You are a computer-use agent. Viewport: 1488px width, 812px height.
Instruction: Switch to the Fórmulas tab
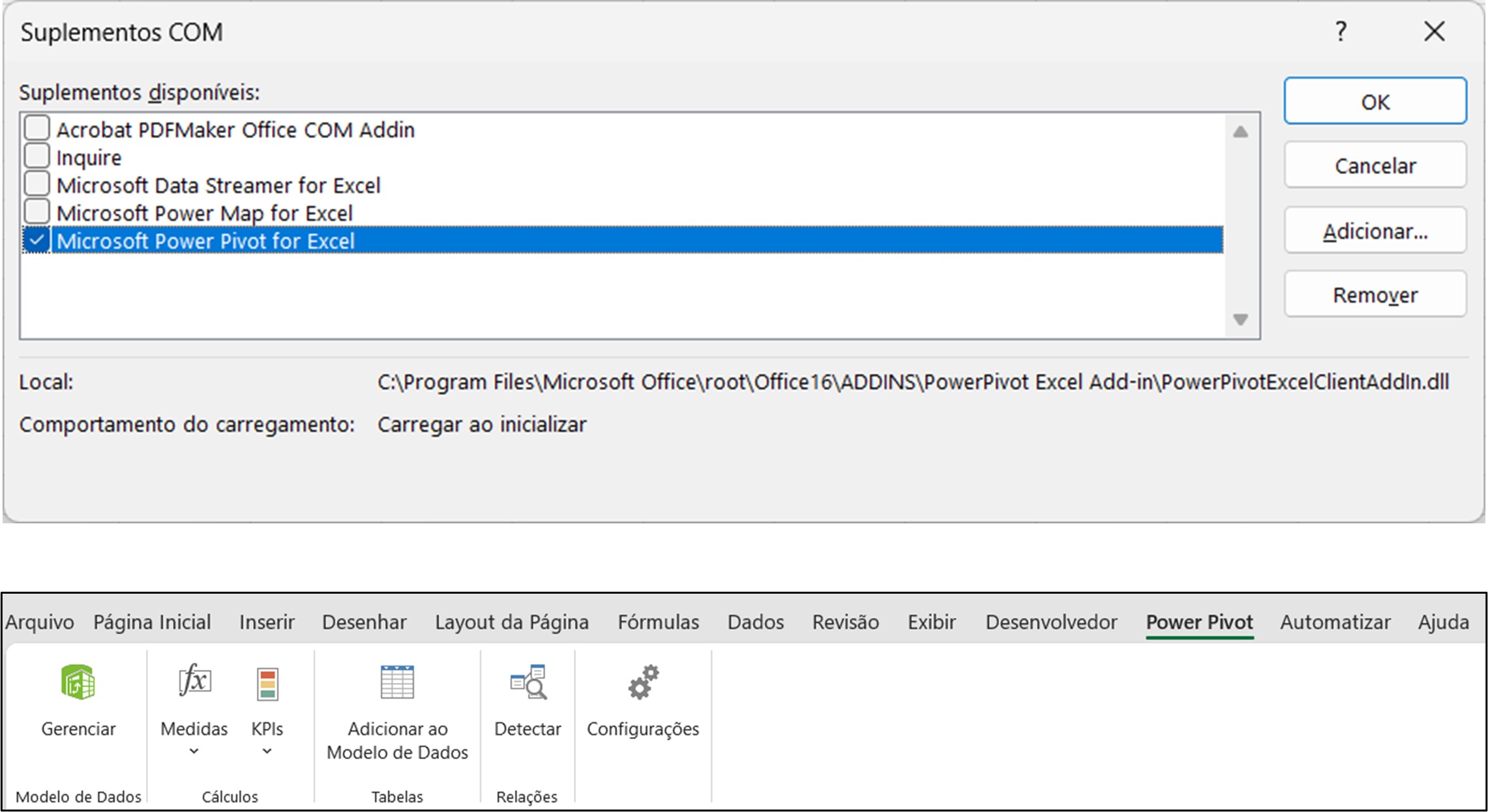click(659, 622)
